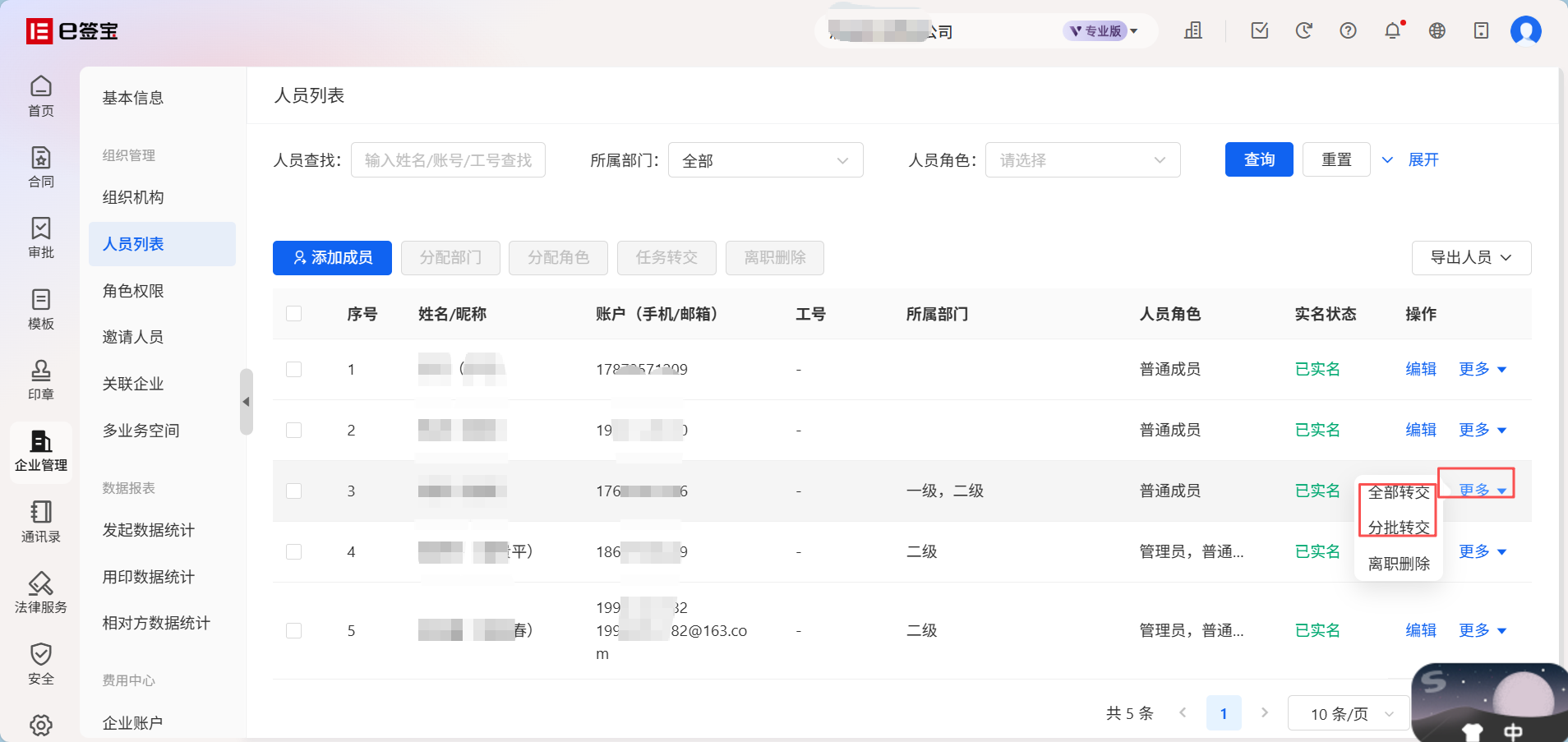
Task: Open 组织机构 in side menu
Action: coord(133,197)
